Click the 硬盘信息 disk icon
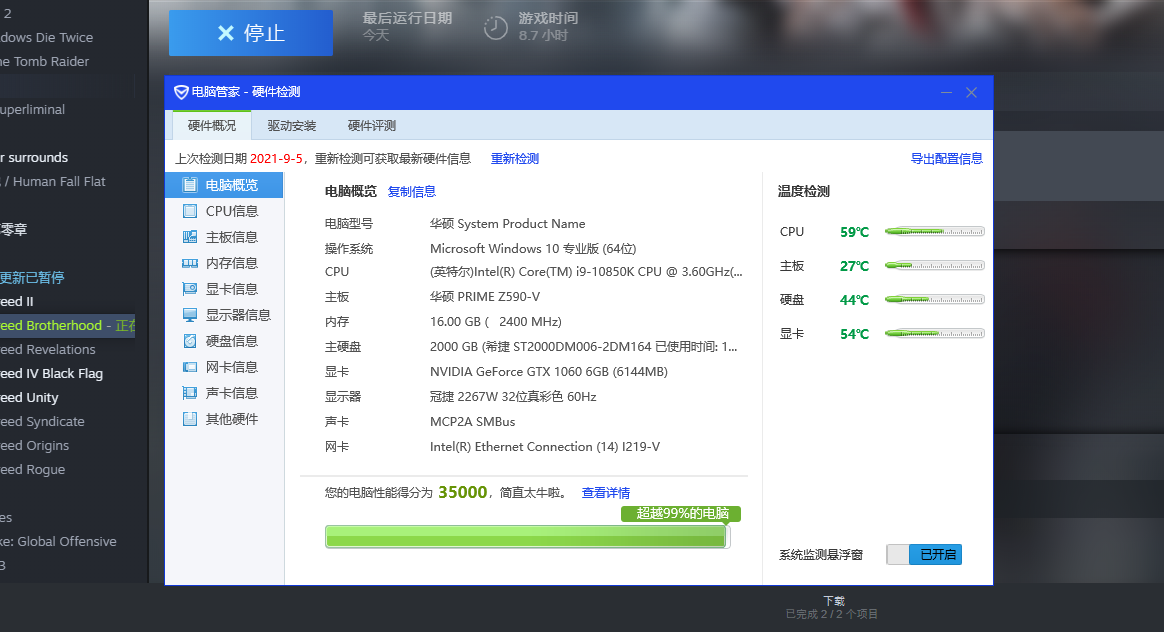 190,341
